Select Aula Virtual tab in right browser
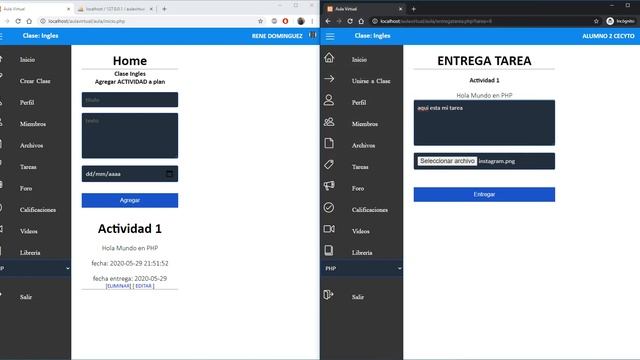Viewport: 640px width, 360px height. point(364,9)
